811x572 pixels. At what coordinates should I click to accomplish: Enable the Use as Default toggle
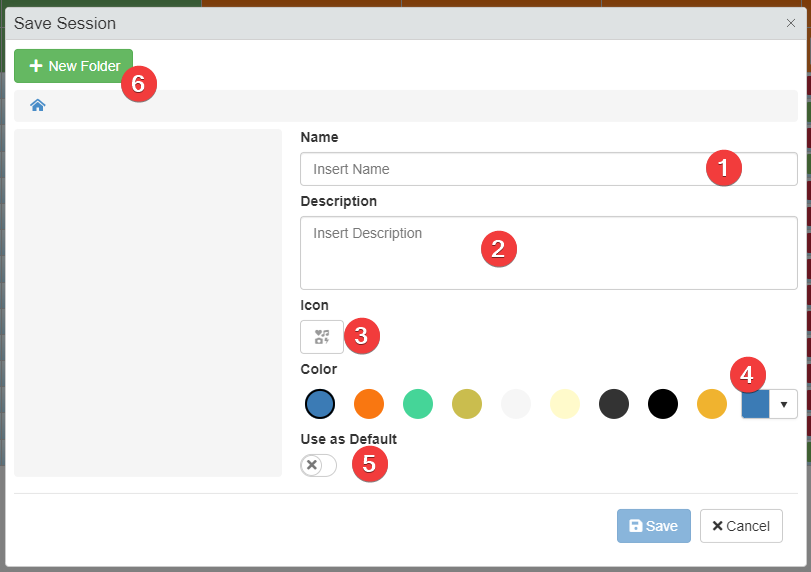tap(318, 465)
